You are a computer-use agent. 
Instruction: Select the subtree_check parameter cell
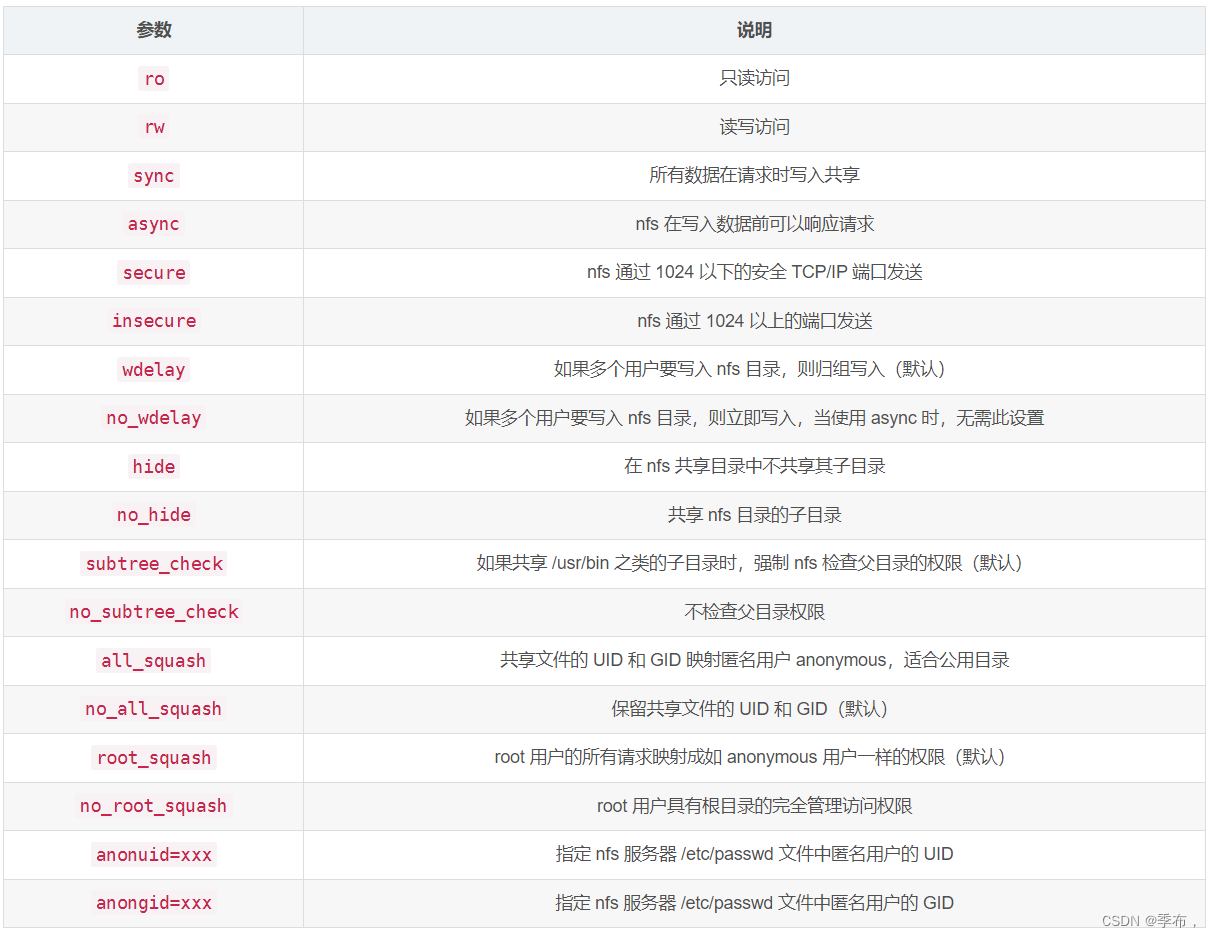(154, 564)
